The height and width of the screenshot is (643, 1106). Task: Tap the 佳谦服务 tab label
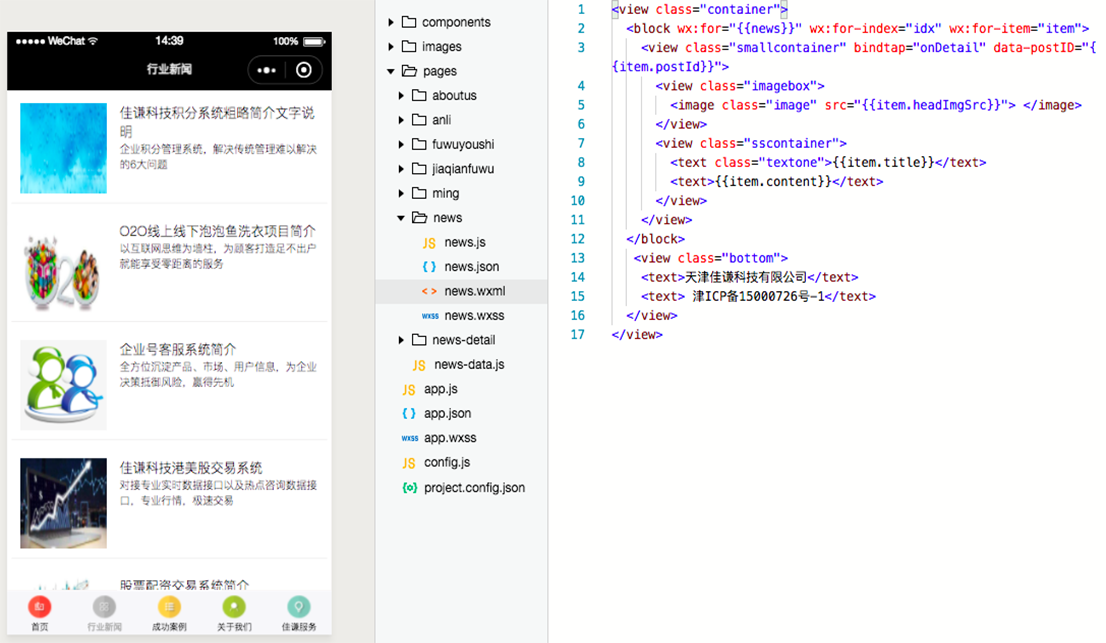298,627
